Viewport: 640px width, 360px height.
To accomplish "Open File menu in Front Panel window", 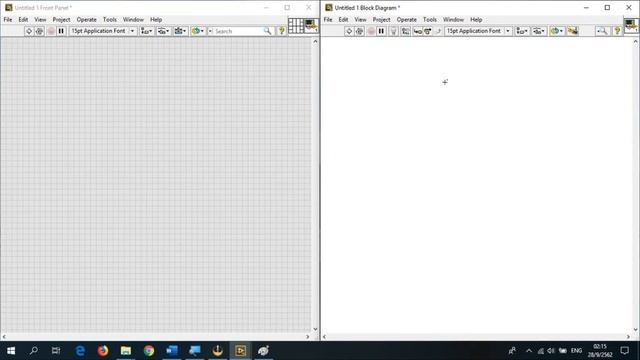I will (8, 20).
